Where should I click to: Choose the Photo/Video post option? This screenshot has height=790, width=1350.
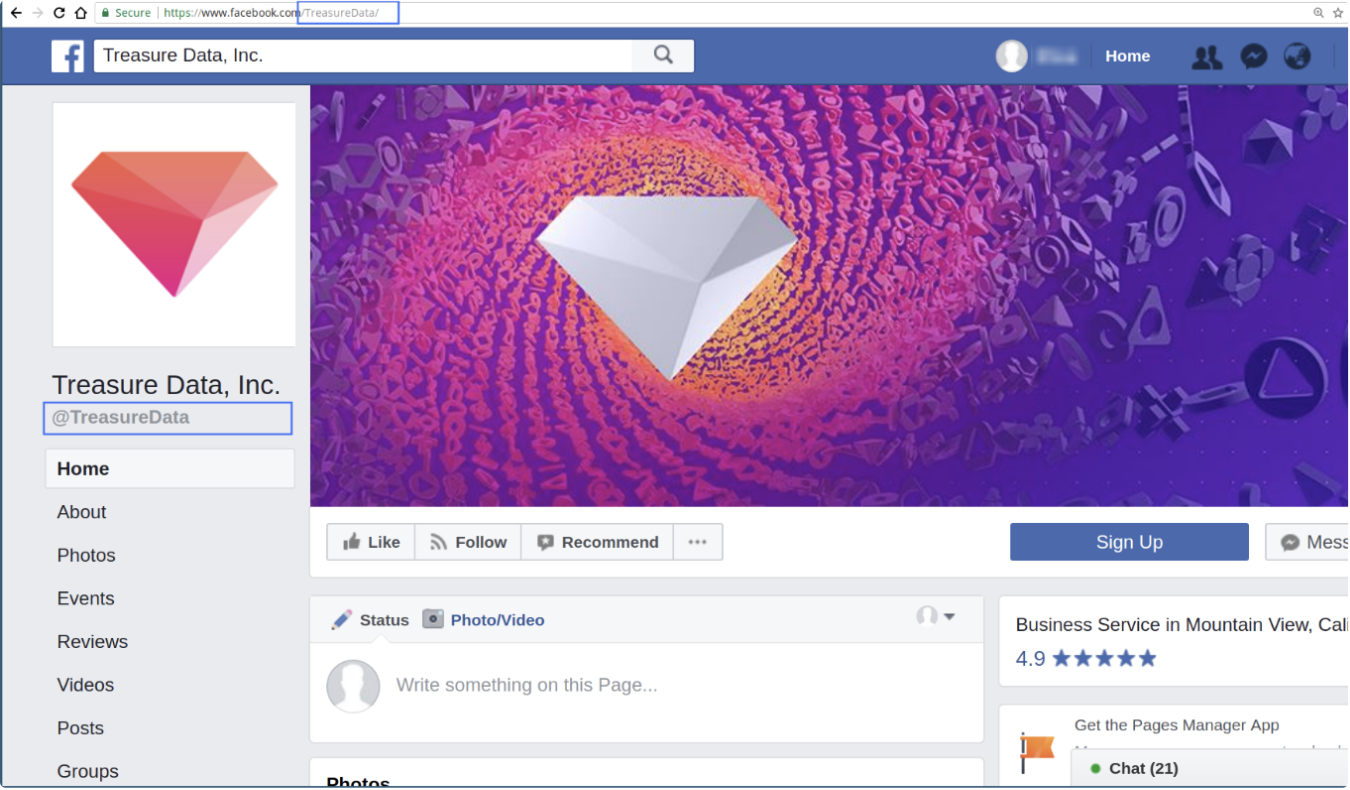(484, 620)
